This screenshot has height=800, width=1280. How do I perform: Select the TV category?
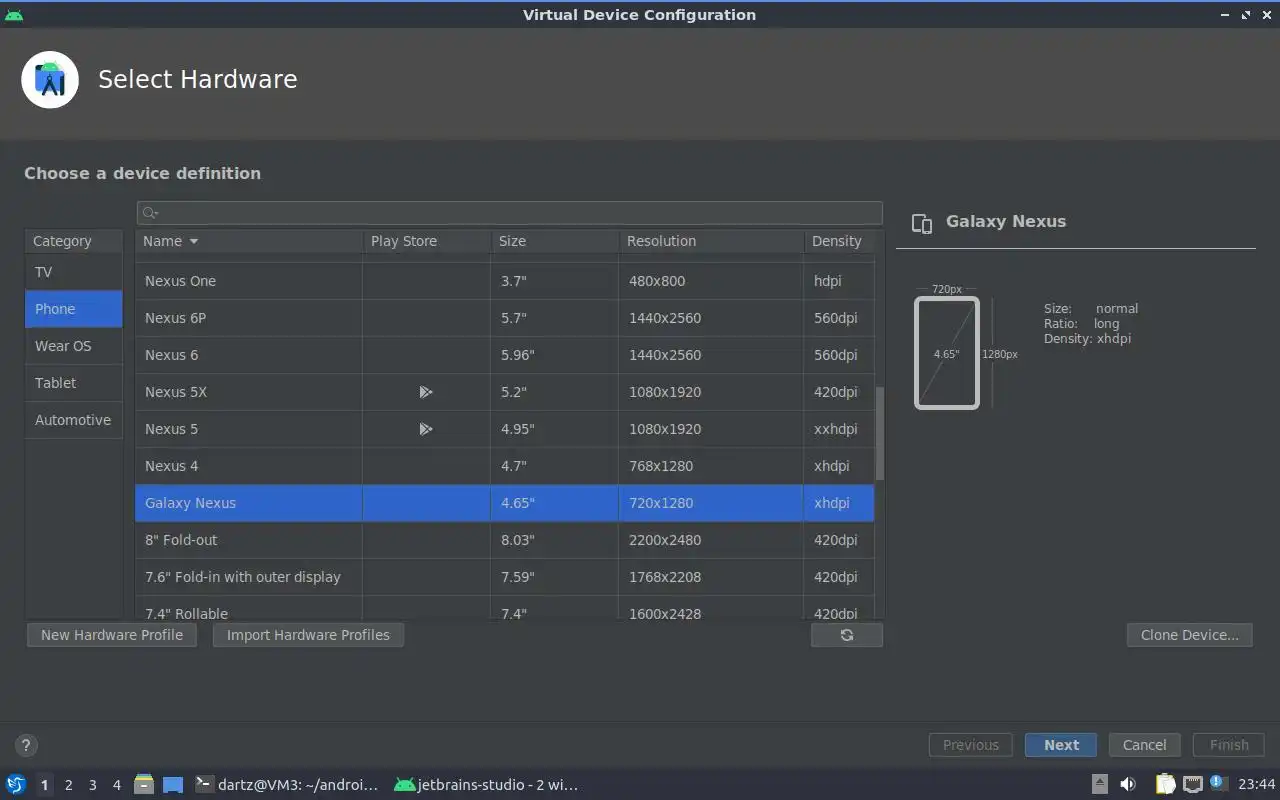point(74,272)
